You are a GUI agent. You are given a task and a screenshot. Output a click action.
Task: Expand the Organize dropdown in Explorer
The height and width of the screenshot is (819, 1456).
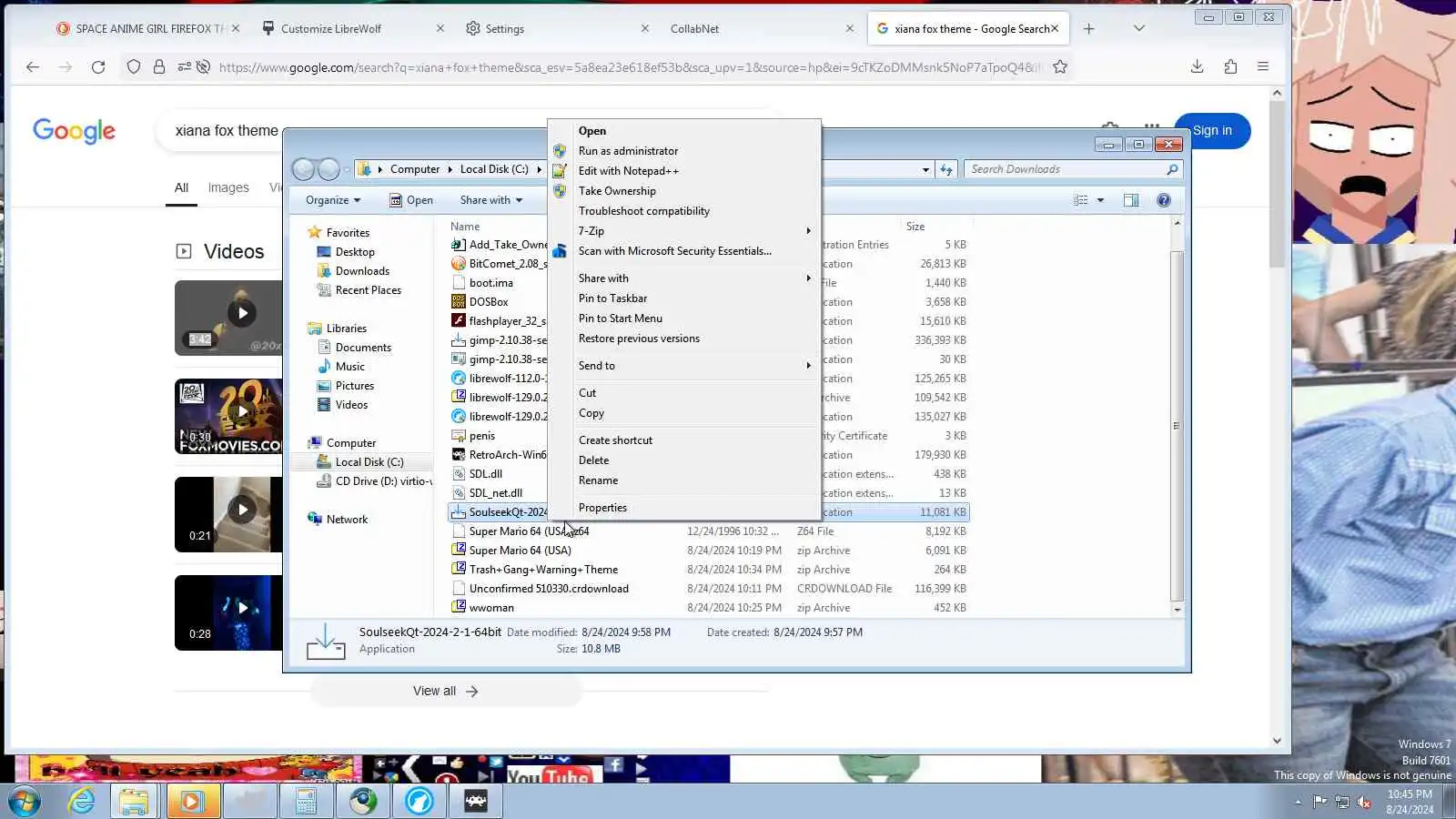pyautogui.click(x=333, y=200)
